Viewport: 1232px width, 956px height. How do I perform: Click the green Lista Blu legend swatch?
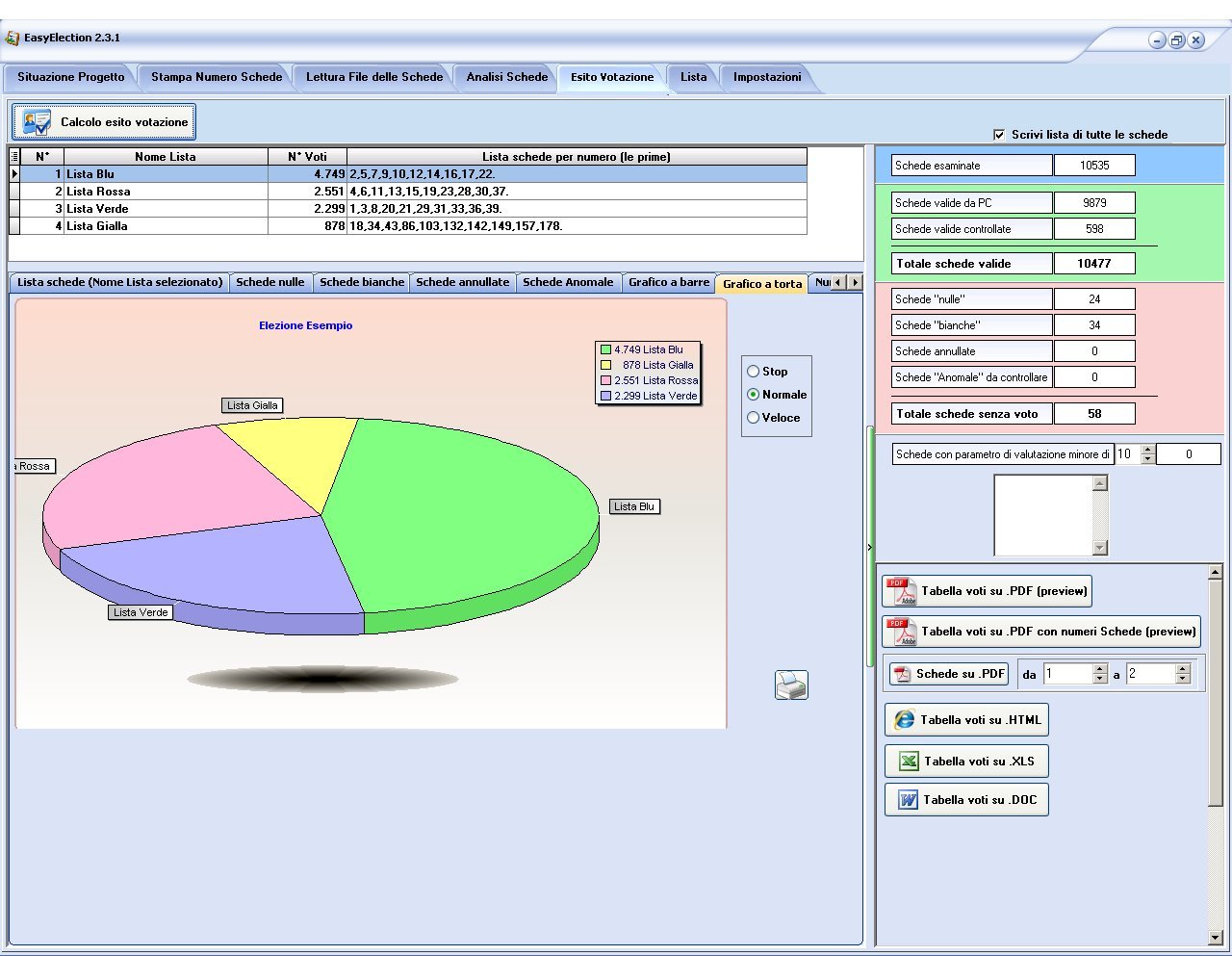pyautogui.click(x=606, y=350)
